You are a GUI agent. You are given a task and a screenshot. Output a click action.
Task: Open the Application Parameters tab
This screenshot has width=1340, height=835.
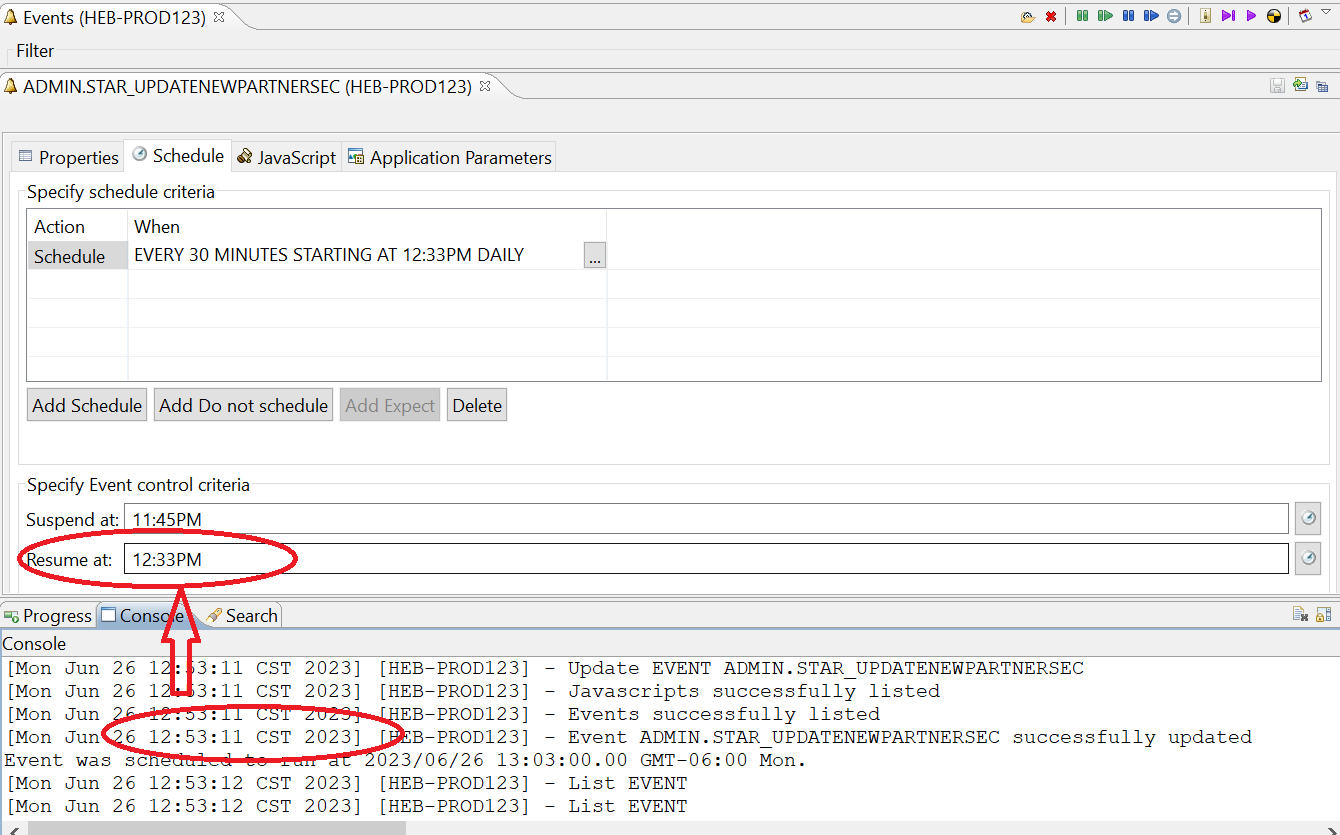pos(449,157)
